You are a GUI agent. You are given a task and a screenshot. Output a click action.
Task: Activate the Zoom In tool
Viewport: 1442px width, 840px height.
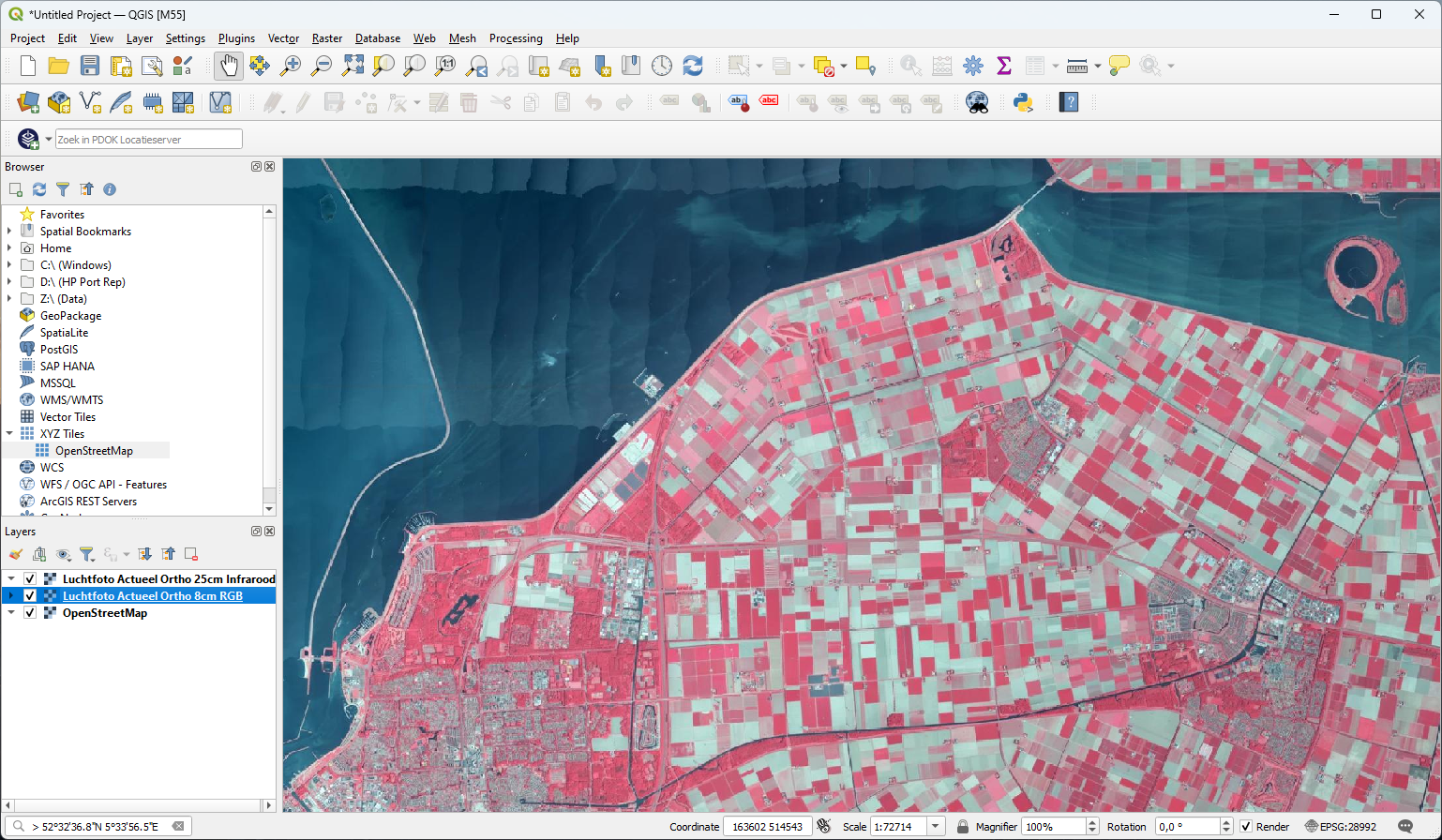click(x=291, y=66)
